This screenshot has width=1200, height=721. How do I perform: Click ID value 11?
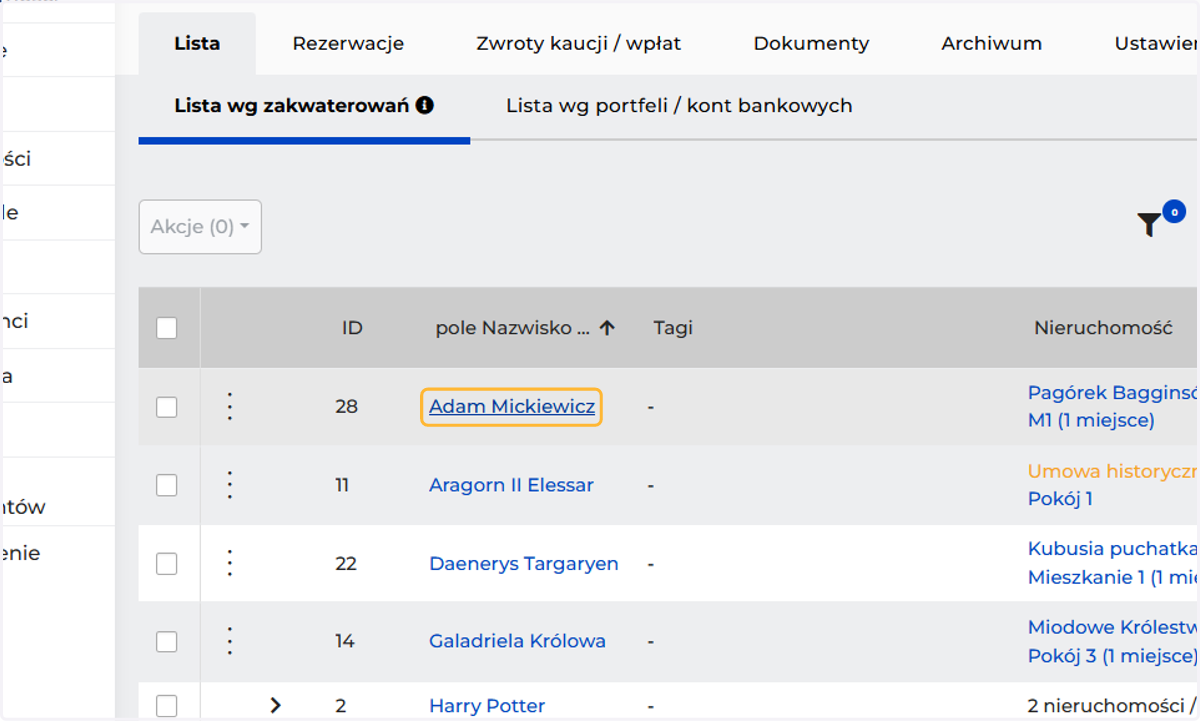342,485
